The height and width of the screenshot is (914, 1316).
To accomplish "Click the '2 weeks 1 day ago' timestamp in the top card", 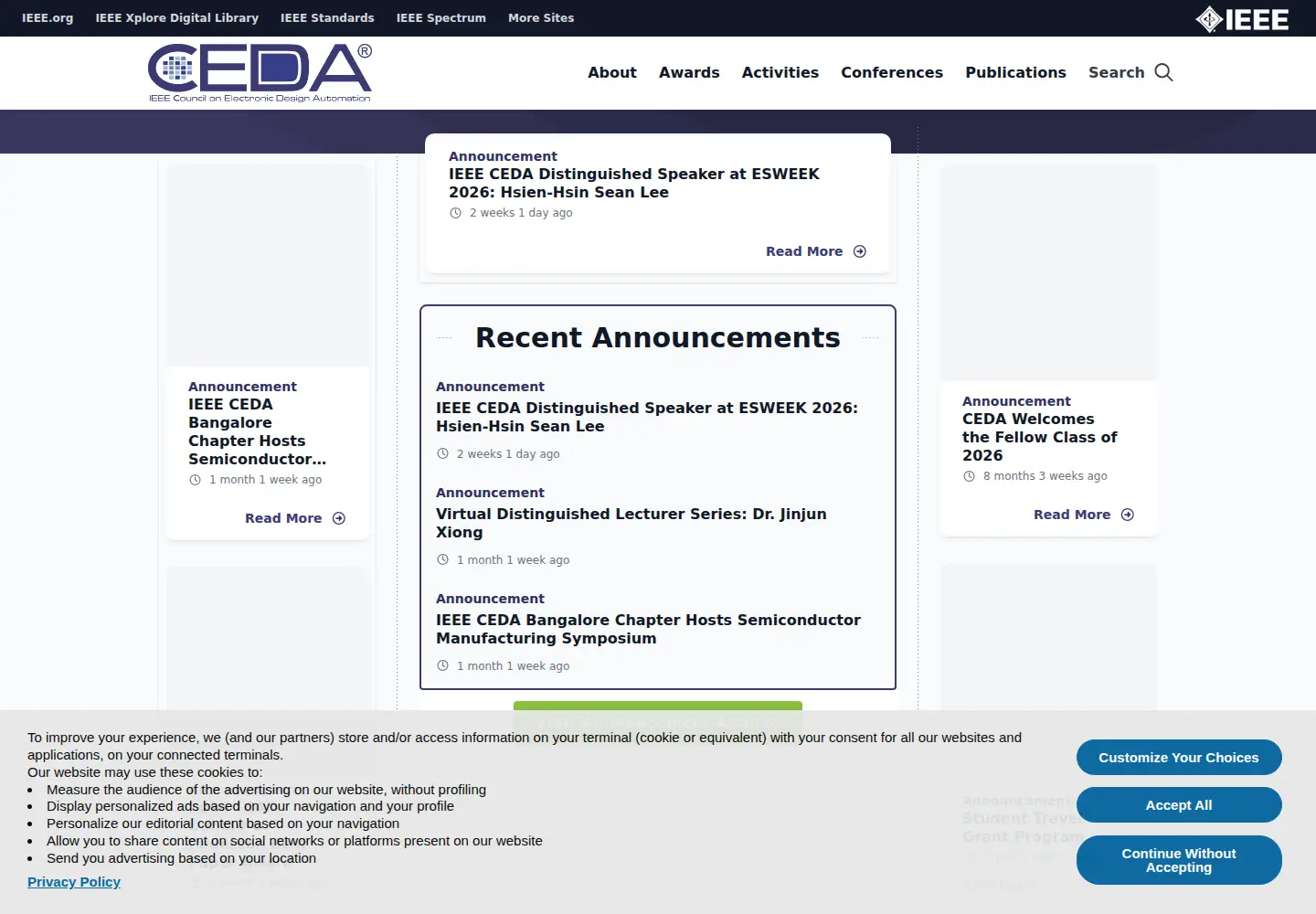I will (x=521, y=213).
